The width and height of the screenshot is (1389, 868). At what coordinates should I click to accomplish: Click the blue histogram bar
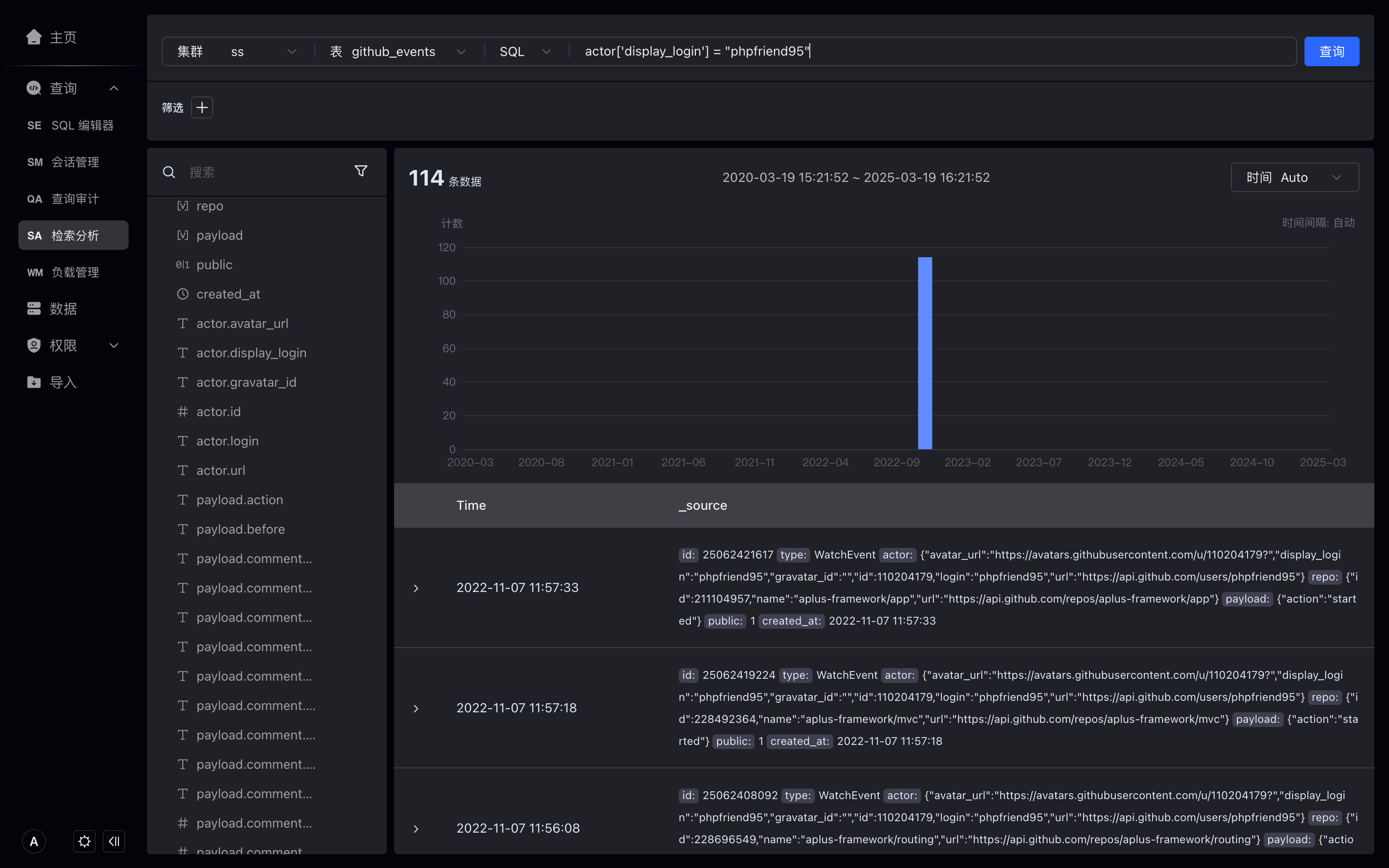click(x=925, y=353)
